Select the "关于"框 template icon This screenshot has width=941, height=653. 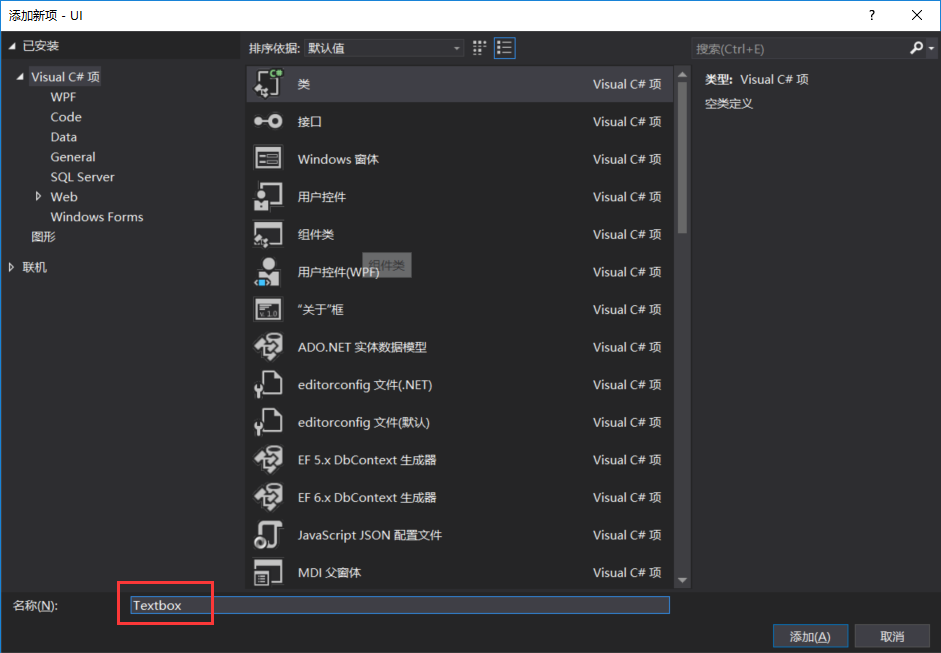pos(266,309)
